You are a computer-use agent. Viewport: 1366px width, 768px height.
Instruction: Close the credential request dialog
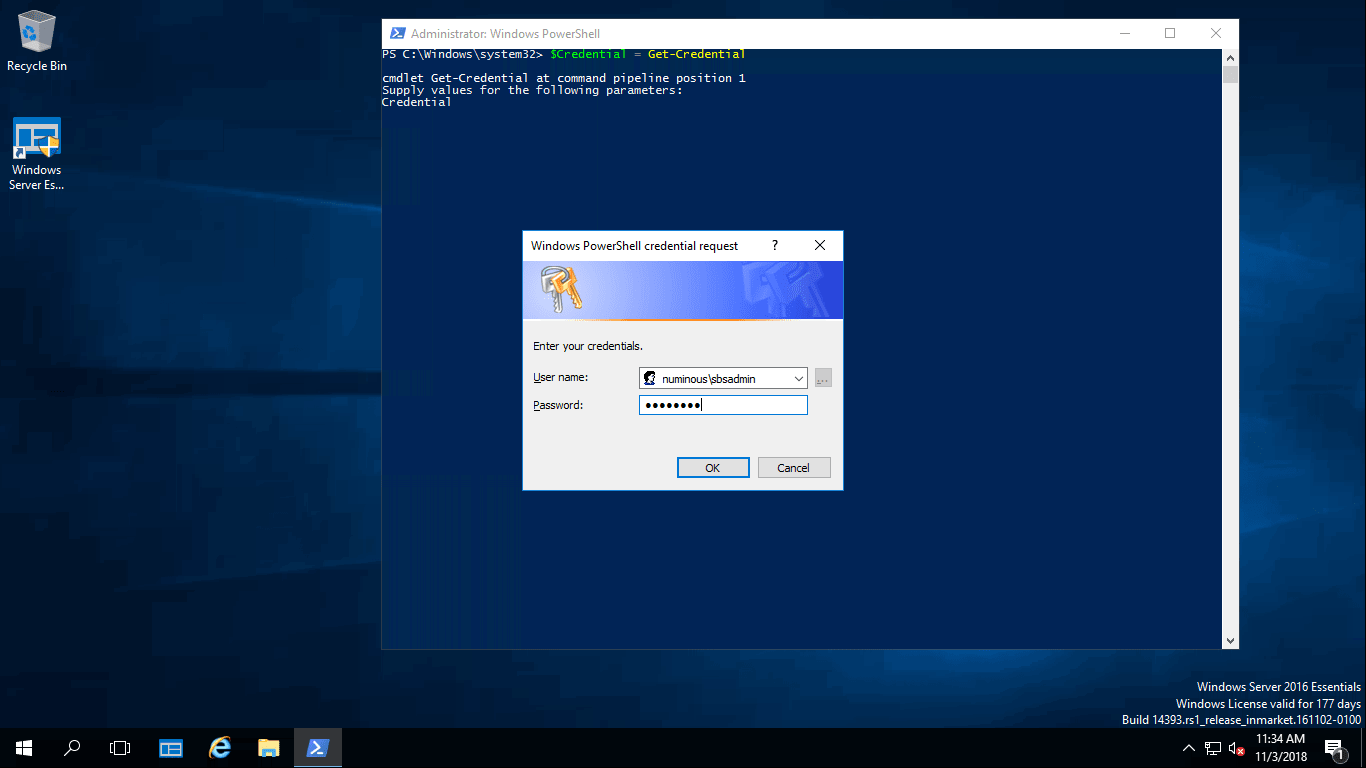click(x=820, y=245)
